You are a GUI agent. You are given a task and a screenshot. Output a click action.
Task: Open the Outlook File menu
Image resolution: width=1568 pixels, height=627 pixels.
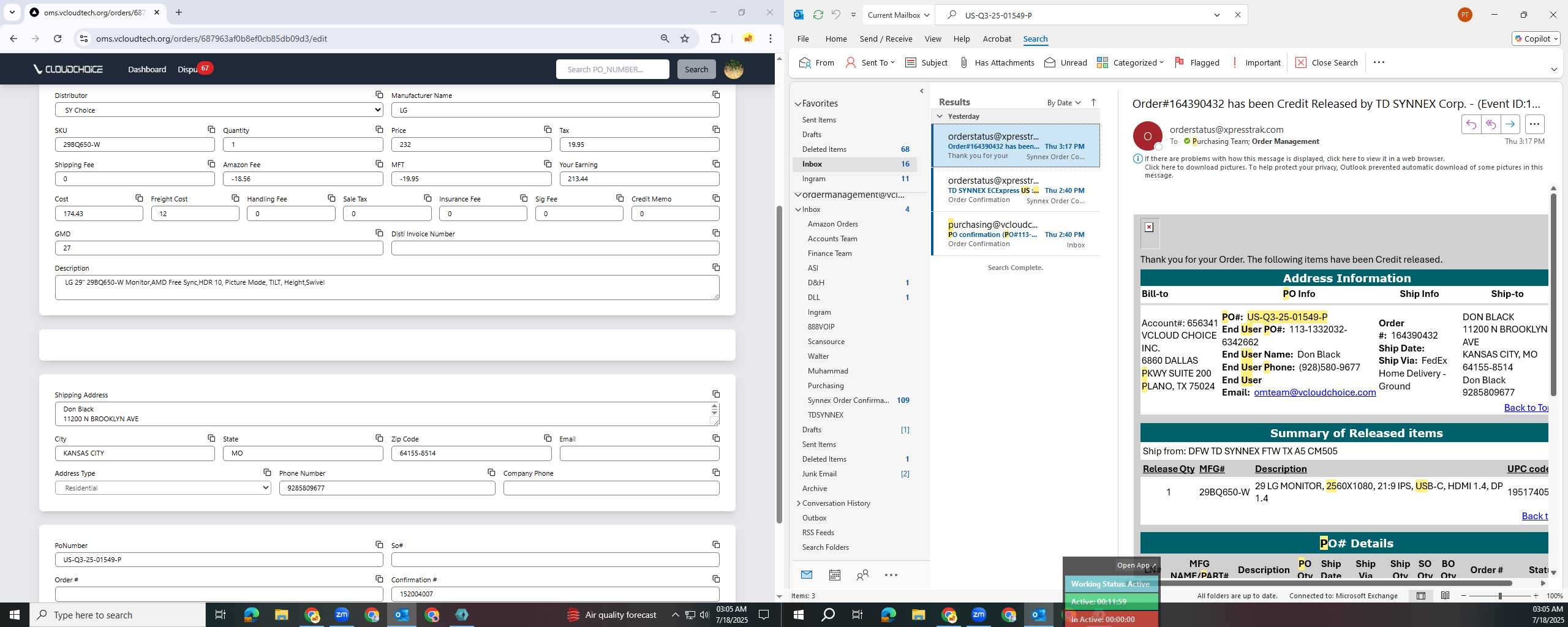pyautogui.click(x=803, y=39)
